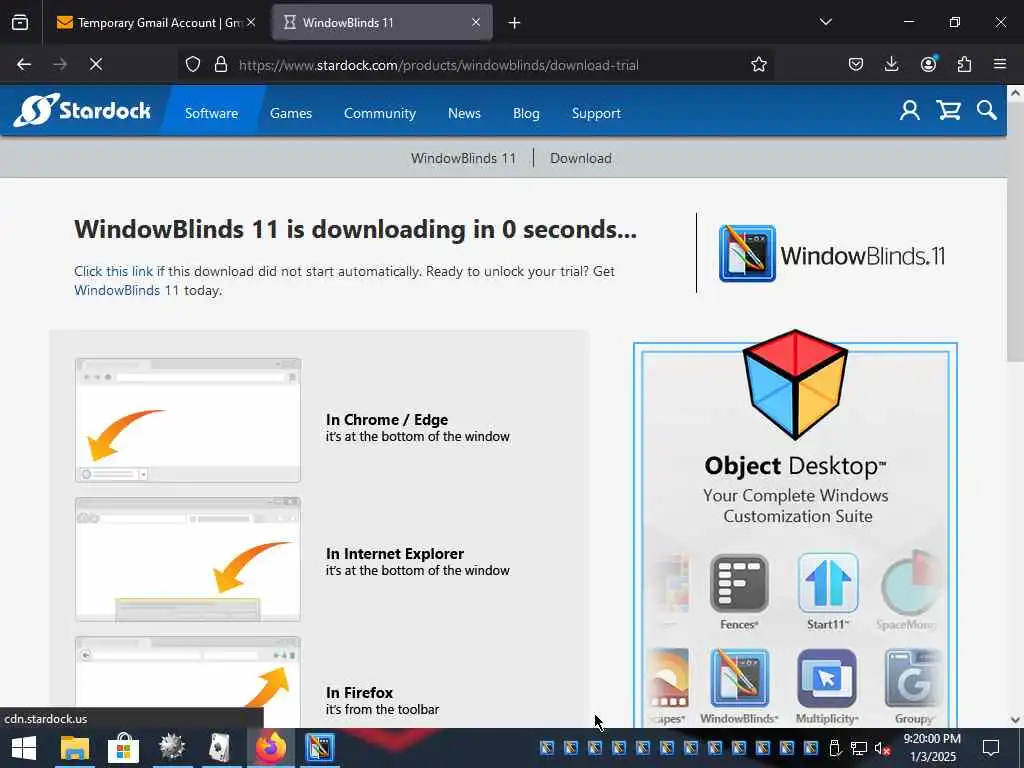Viewport: 1024px width, 768px height.
Task: Open the Software menu
Action: pyautogui.click(x=212, y=113)
